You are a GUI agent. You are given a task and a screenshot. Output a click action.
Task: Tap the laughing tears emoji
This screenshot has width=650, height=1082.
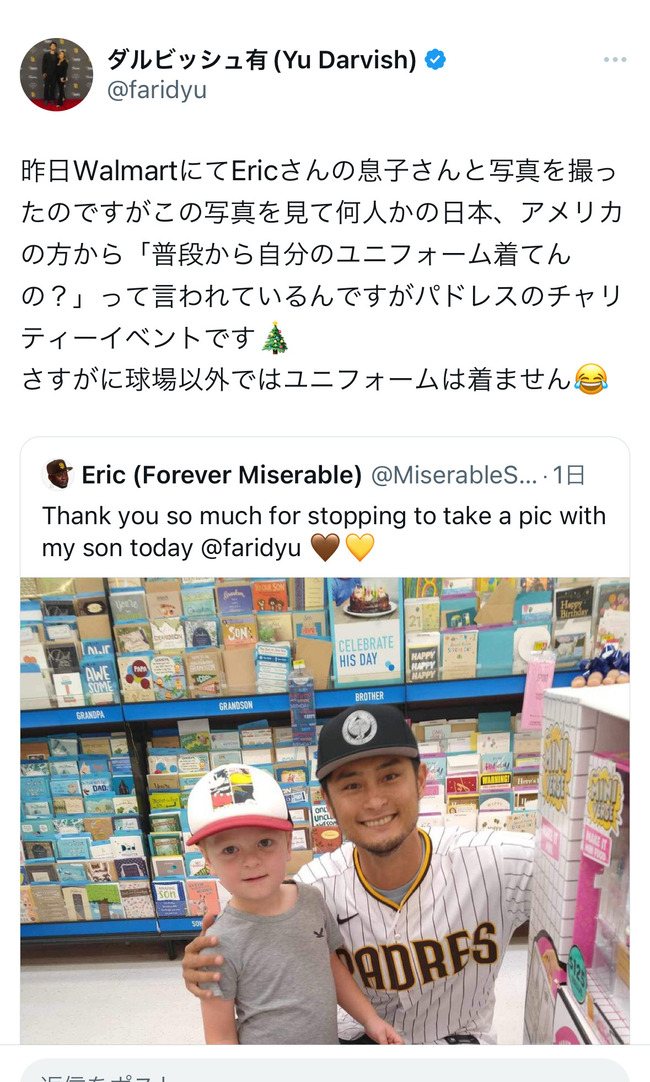tap(591, 379)
